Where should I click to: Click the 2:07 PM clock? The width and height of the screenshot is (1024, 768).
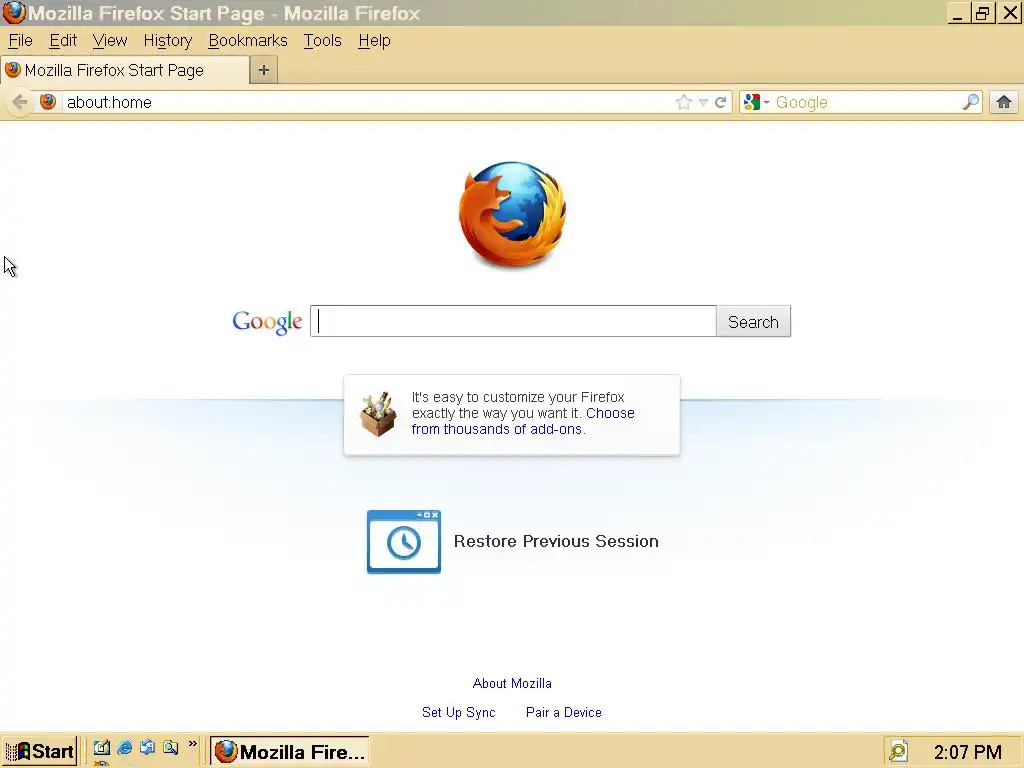[967, 752]
